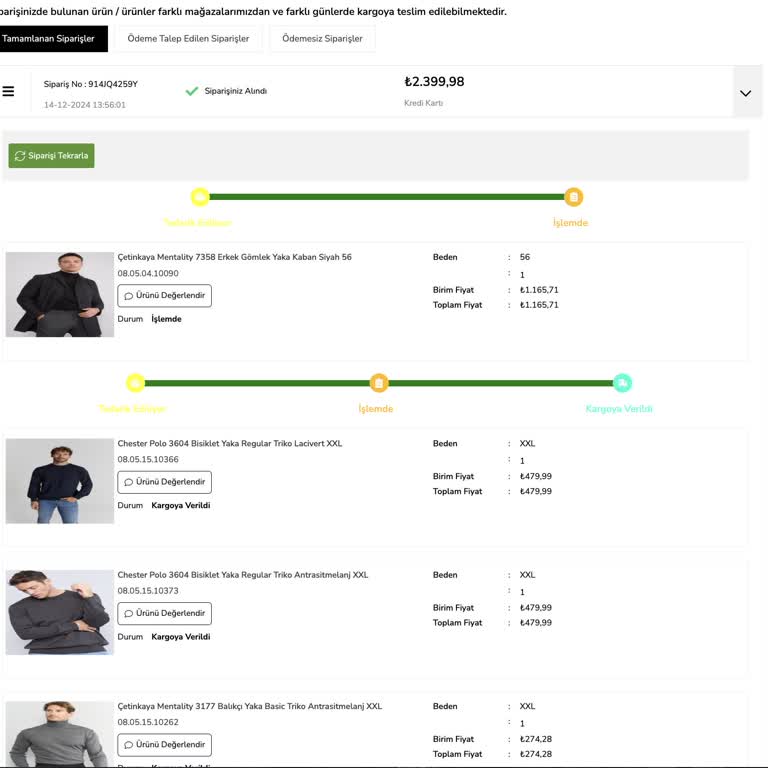Click the Siparişiniz Alındı status text

(236, 91)
